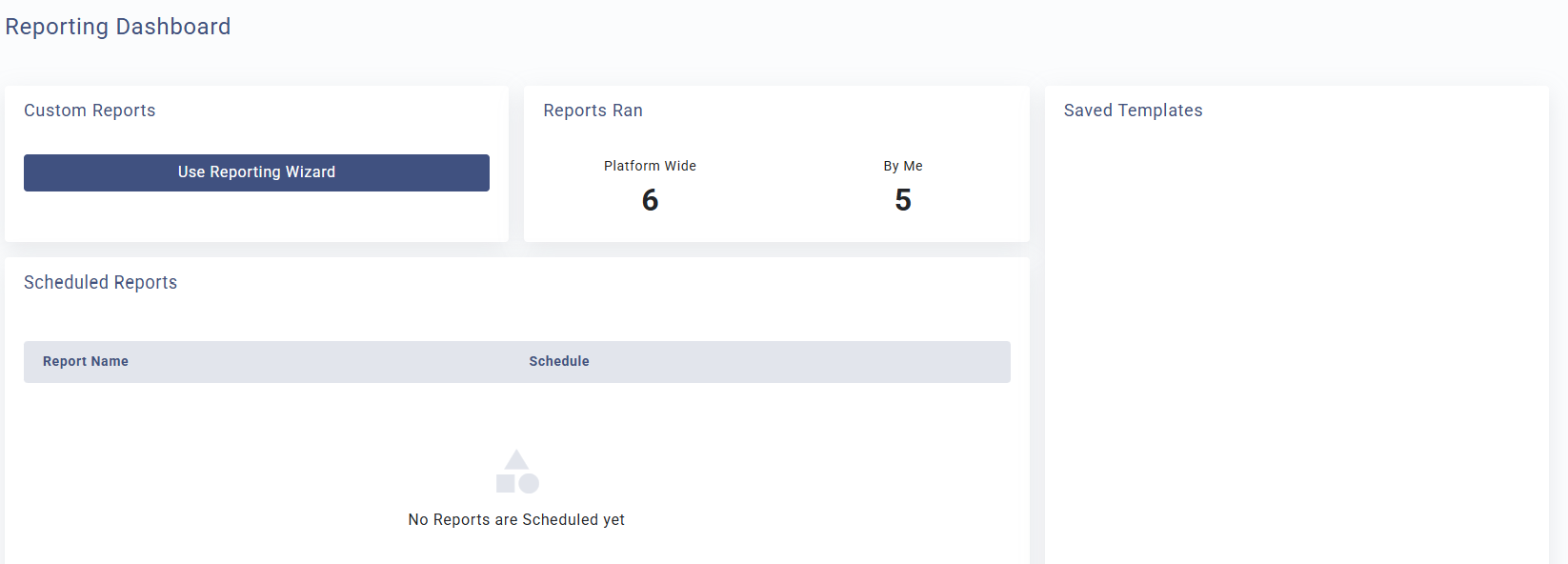Click the Use Reporting Wizard button
The width and height of the screenshot is (1568, 564).
click(256, 172)
